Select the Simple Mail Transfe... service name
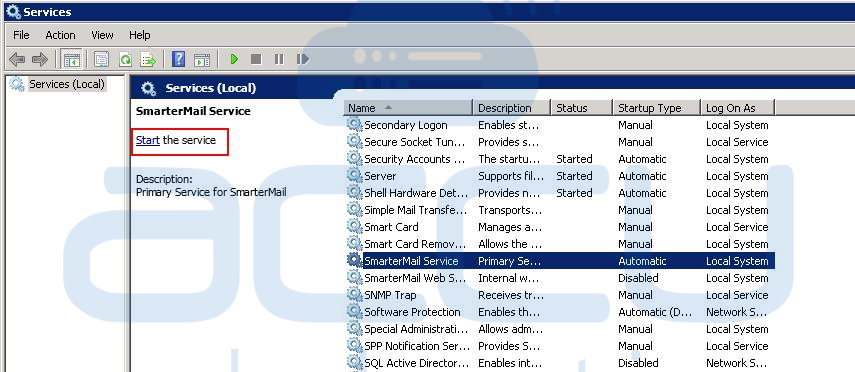855x372 pixels. [416, 210]
